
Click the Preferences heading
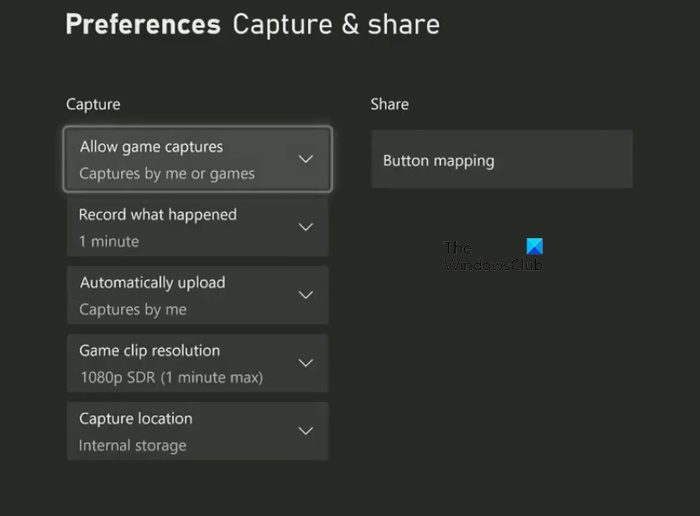point(142,24)
